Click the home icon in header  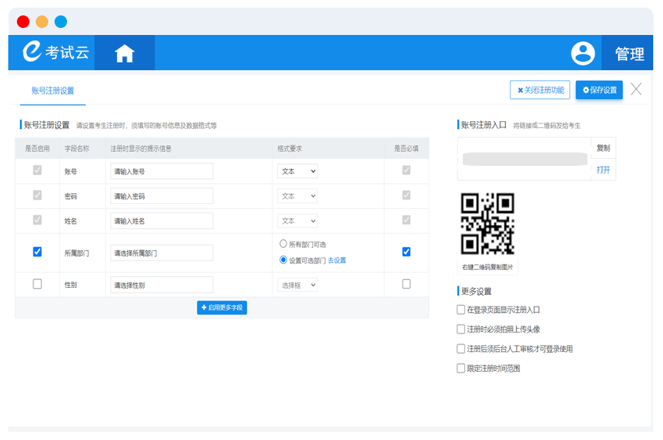(124, 54)
